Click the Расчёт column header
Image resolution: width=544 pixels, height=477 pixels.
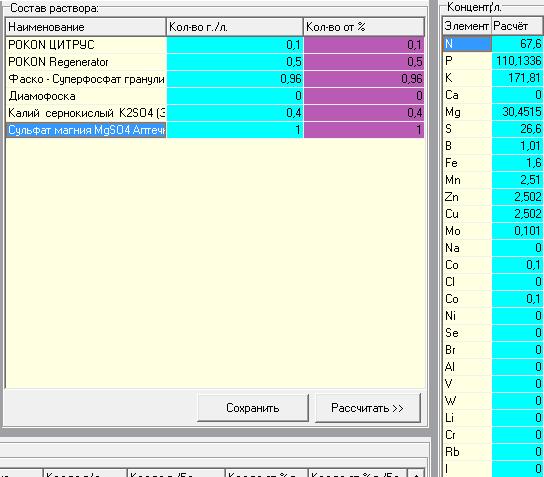click(517, 26)
